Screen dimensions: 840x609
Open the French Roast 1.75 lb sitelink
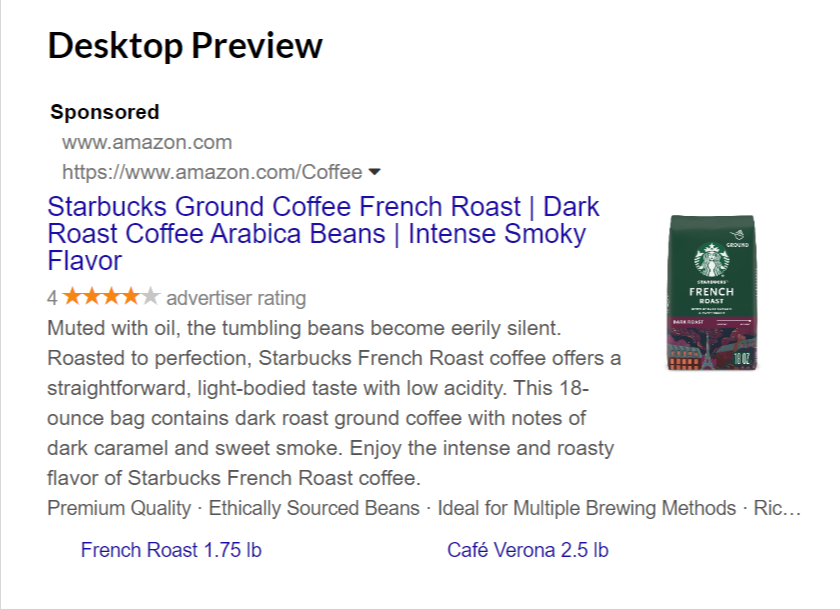point(171,550)
